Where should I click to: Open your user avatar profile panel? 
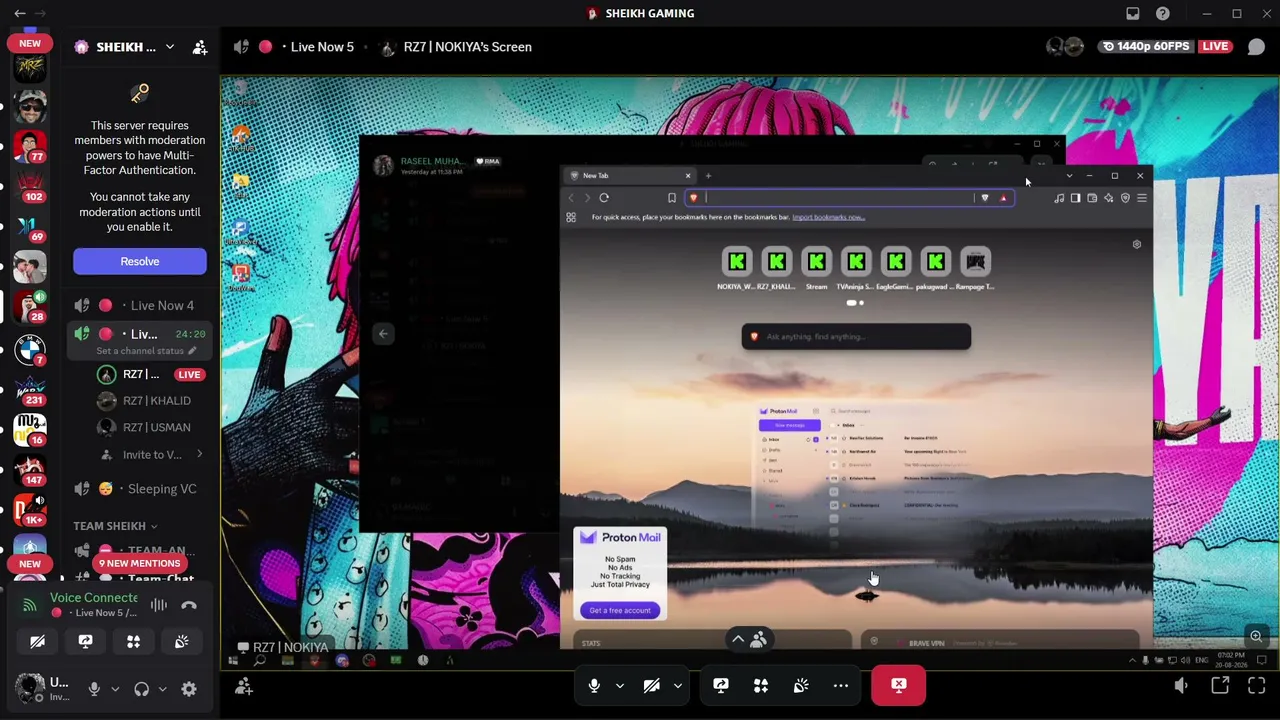coord(30,688)
